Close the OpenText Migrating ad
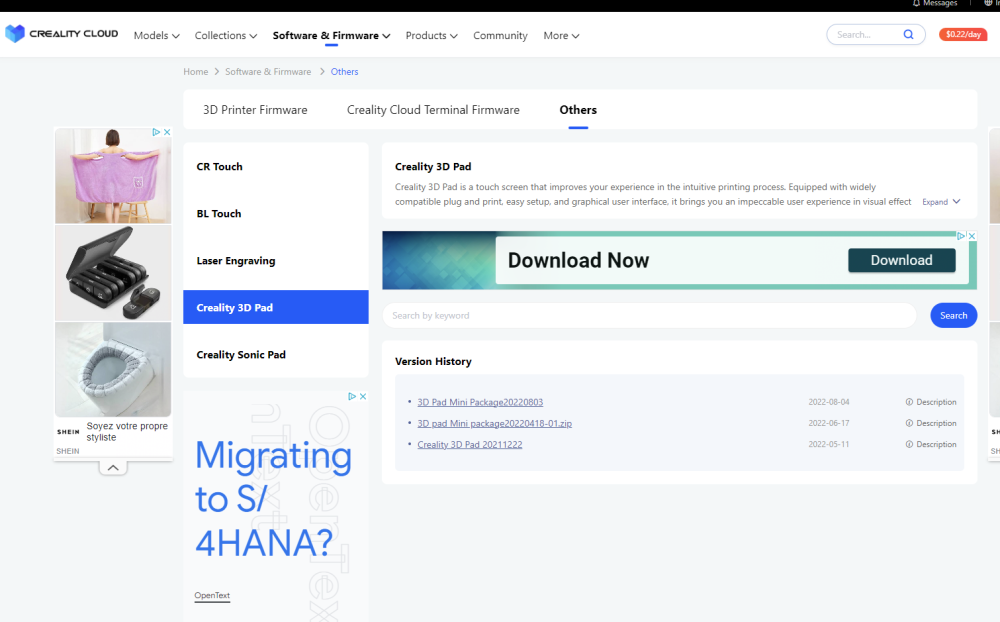 pos(363,396)
